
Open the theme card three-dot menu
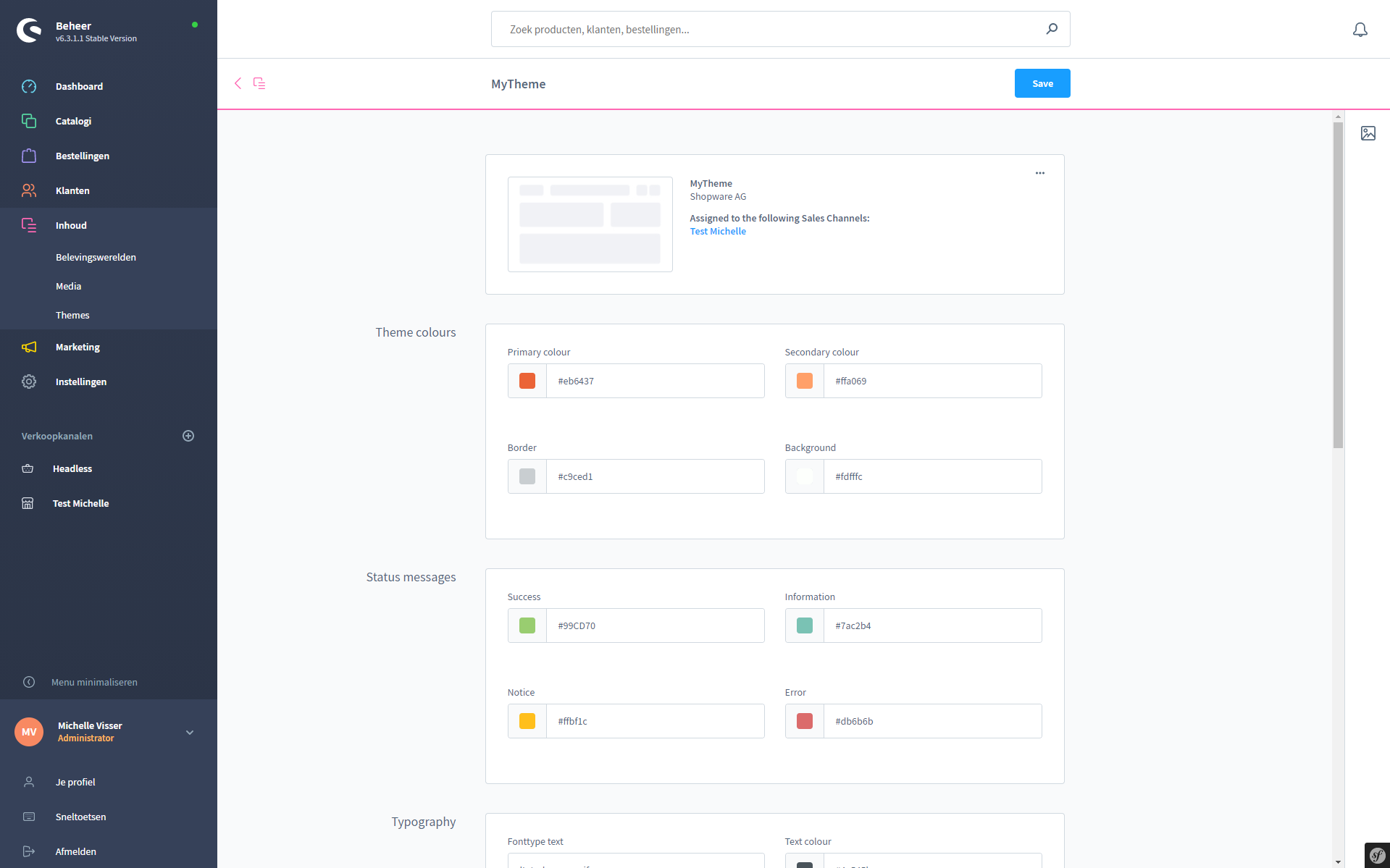coord(1039,173)
